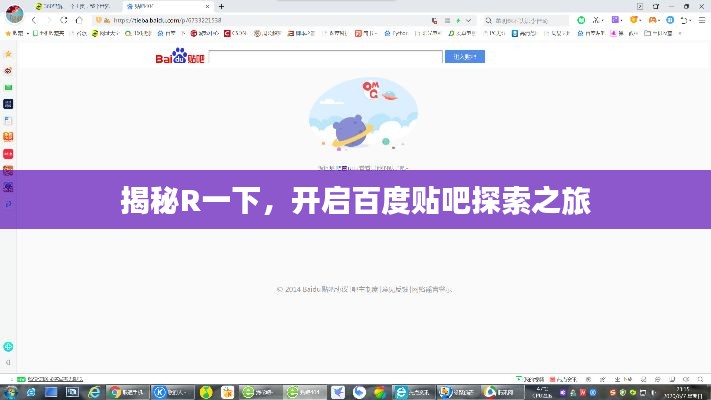Open Internet Explorer from the taskbar
The height and width of the screenshot is (400, 711).
(x=94, y=392)
